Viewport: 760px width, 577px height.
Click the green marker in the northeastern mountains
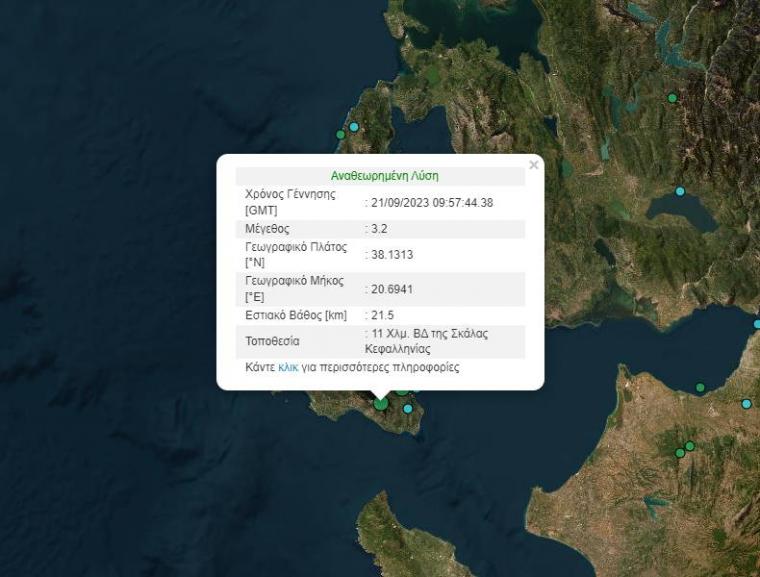(672, 98)
